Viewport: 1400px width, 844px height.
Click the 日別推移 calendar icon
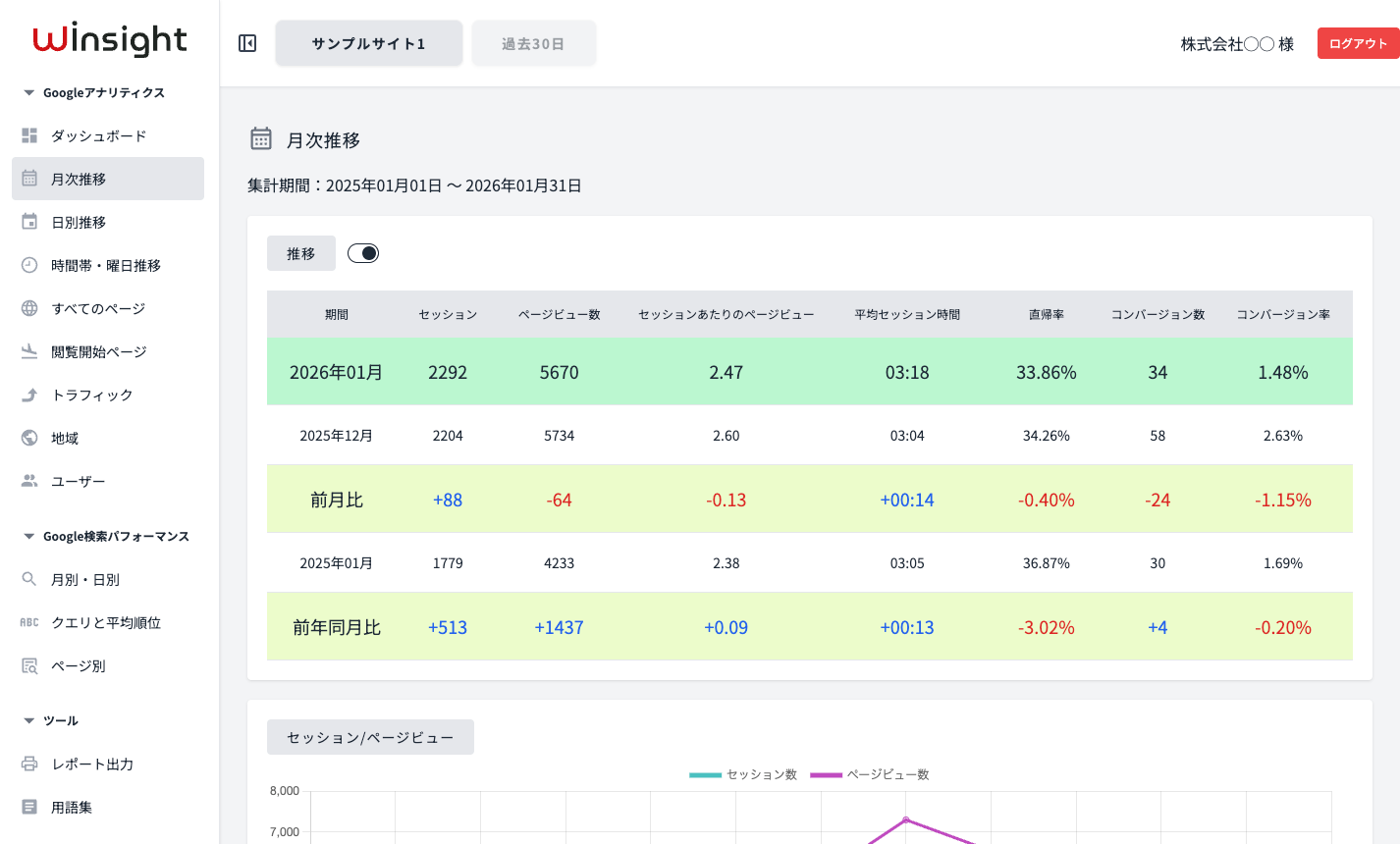pos(29,222)
